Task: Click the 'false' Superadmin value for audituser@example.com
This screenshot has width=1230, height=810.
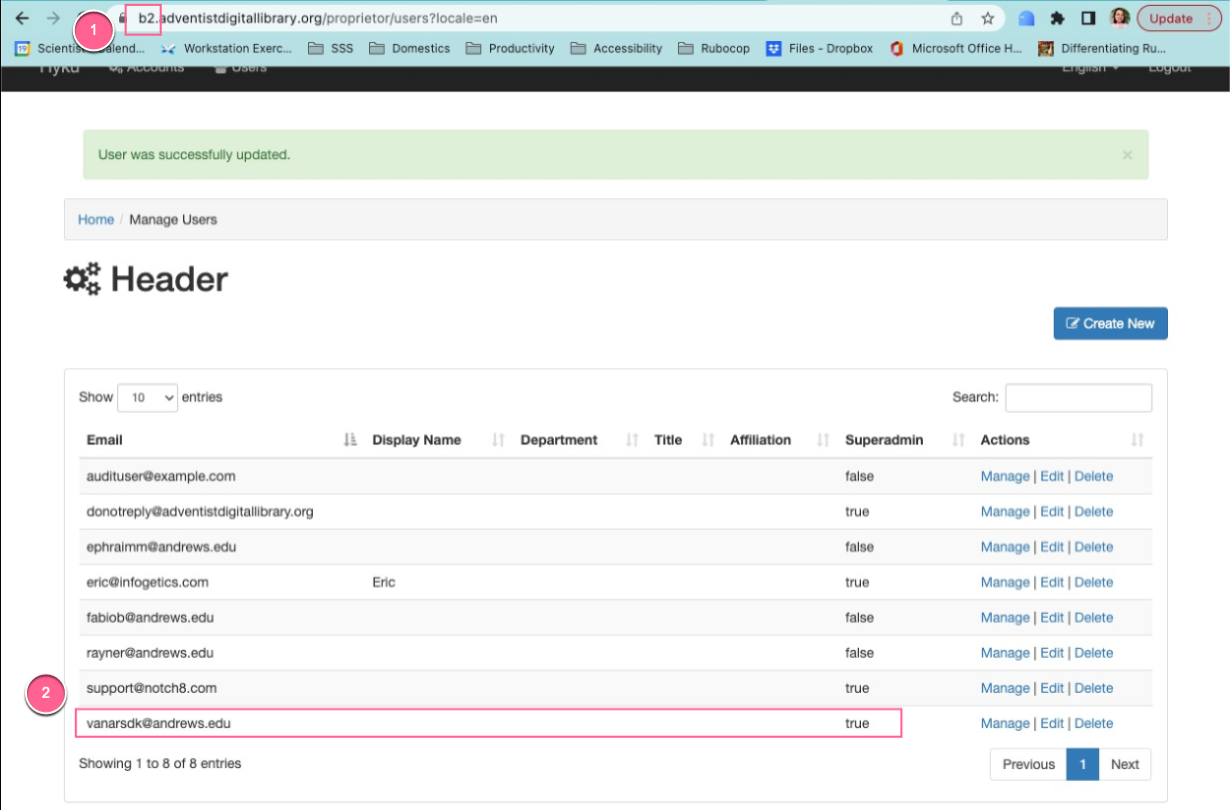Action: click(x=859, y=476)
